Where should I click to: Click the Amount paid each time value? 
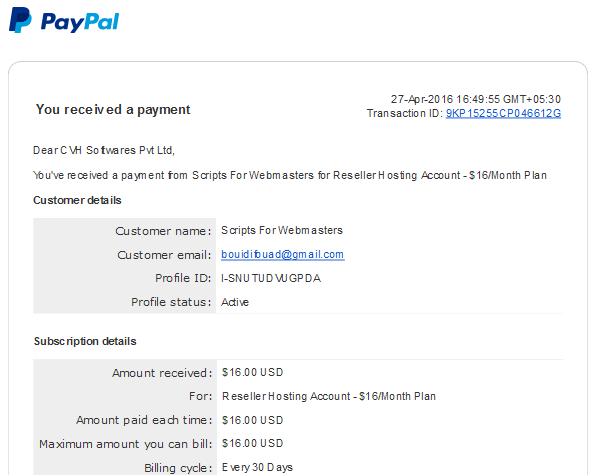[253, 420]
